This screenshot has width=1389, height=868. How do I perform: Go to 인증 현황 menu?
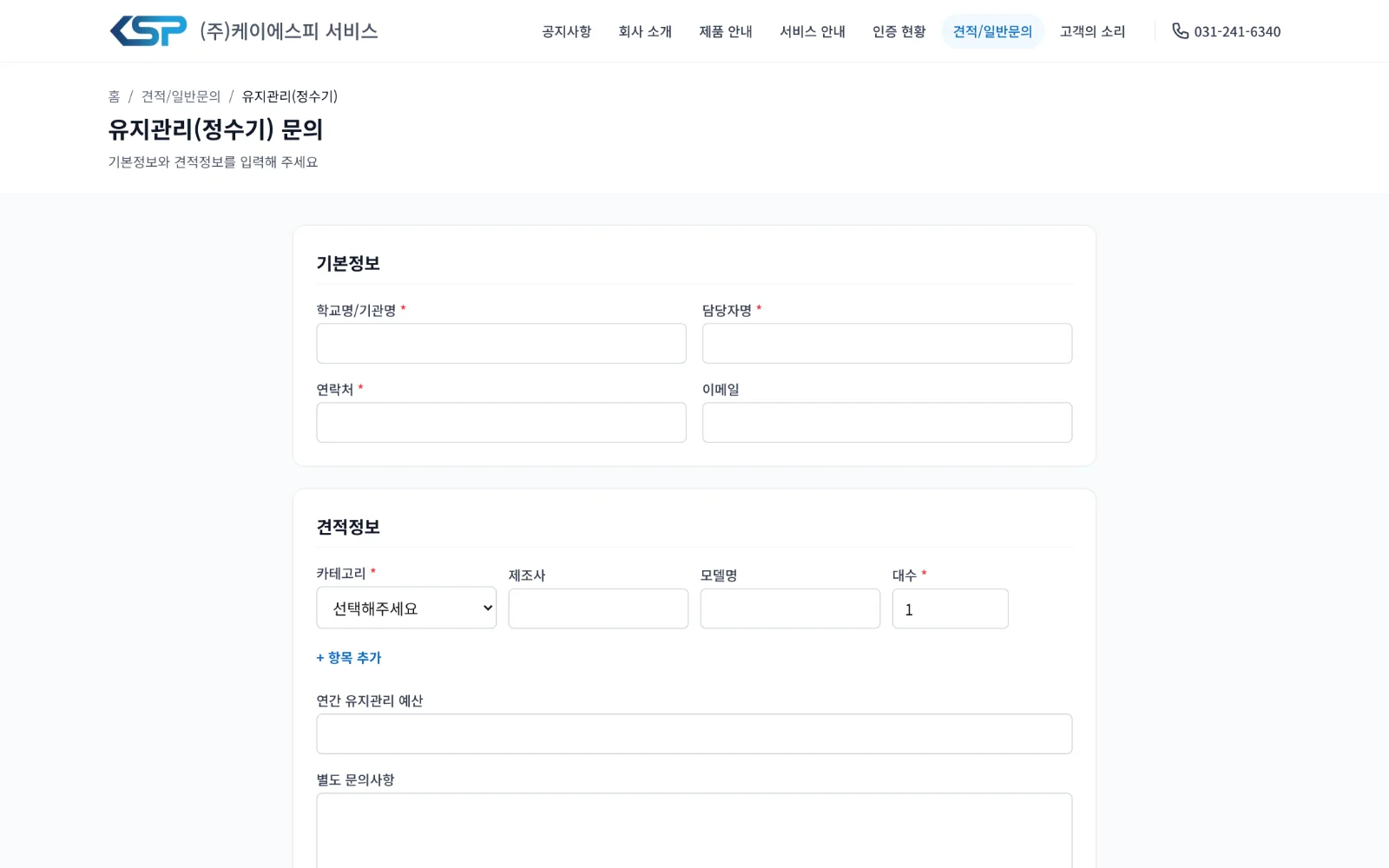899,31
